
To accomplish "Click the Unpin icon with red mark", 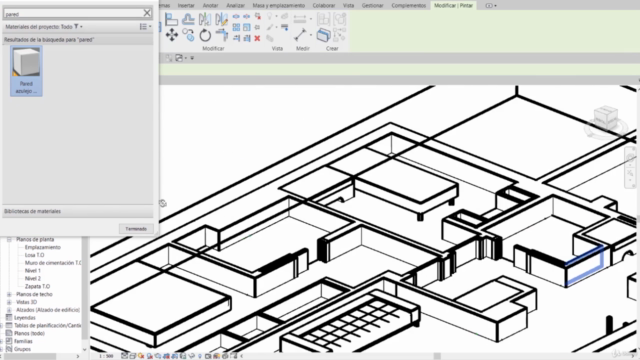I will (258, 17).
